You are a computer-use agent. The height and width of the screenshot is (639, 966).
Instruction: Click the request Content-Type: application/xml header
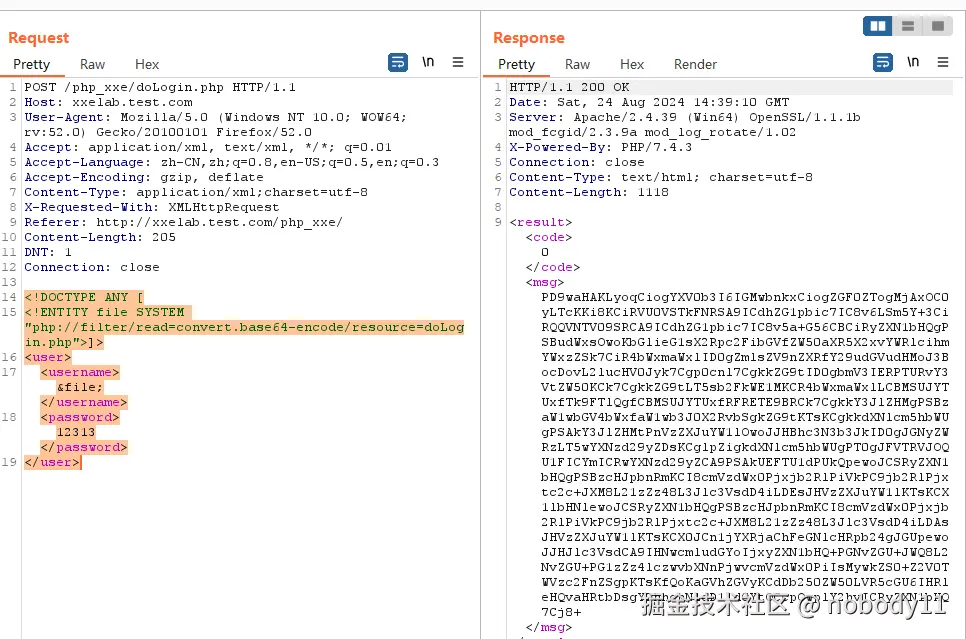point(196,192)
